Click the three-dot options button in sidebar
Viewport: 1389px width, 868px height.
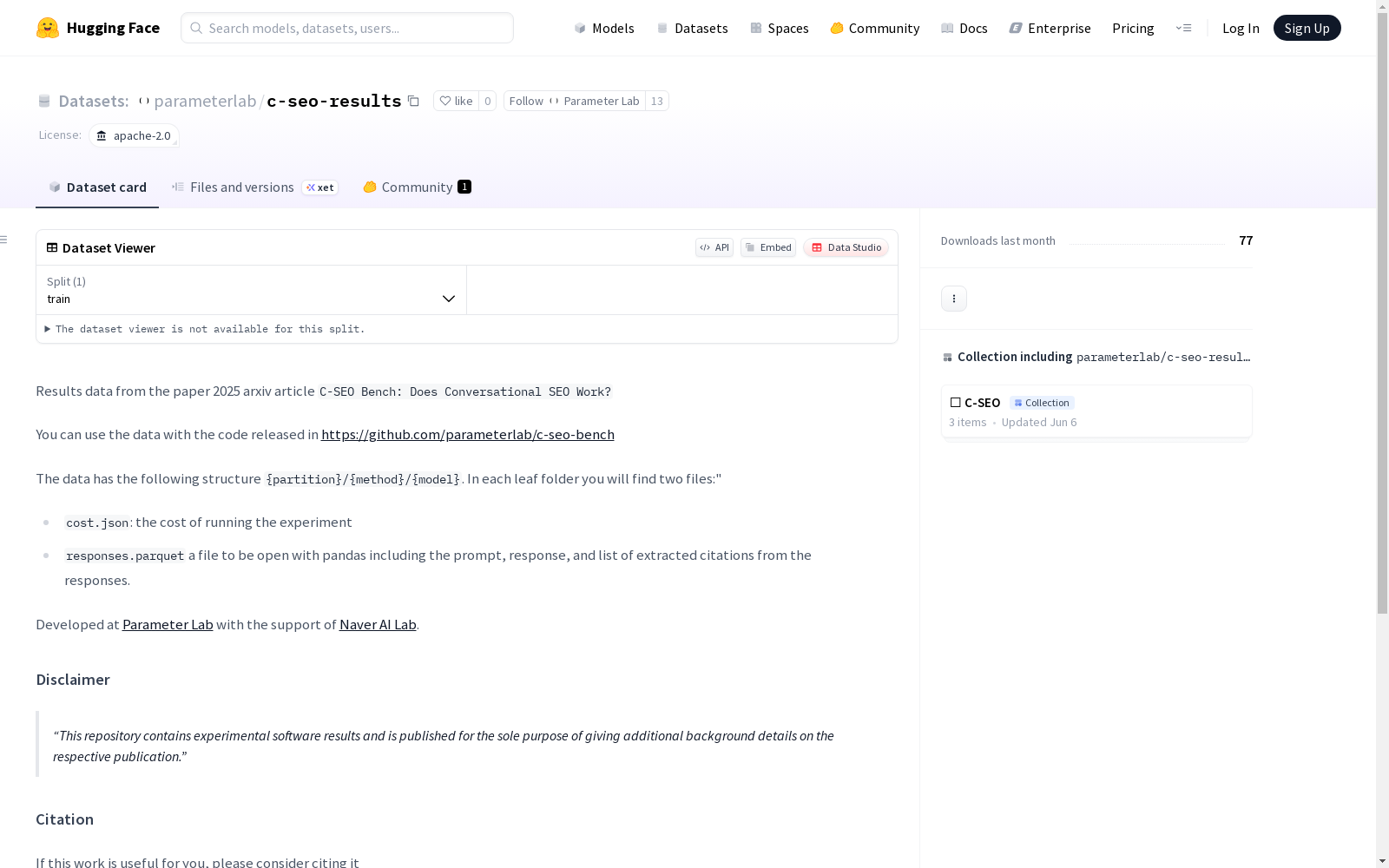(x=954, y=299)
